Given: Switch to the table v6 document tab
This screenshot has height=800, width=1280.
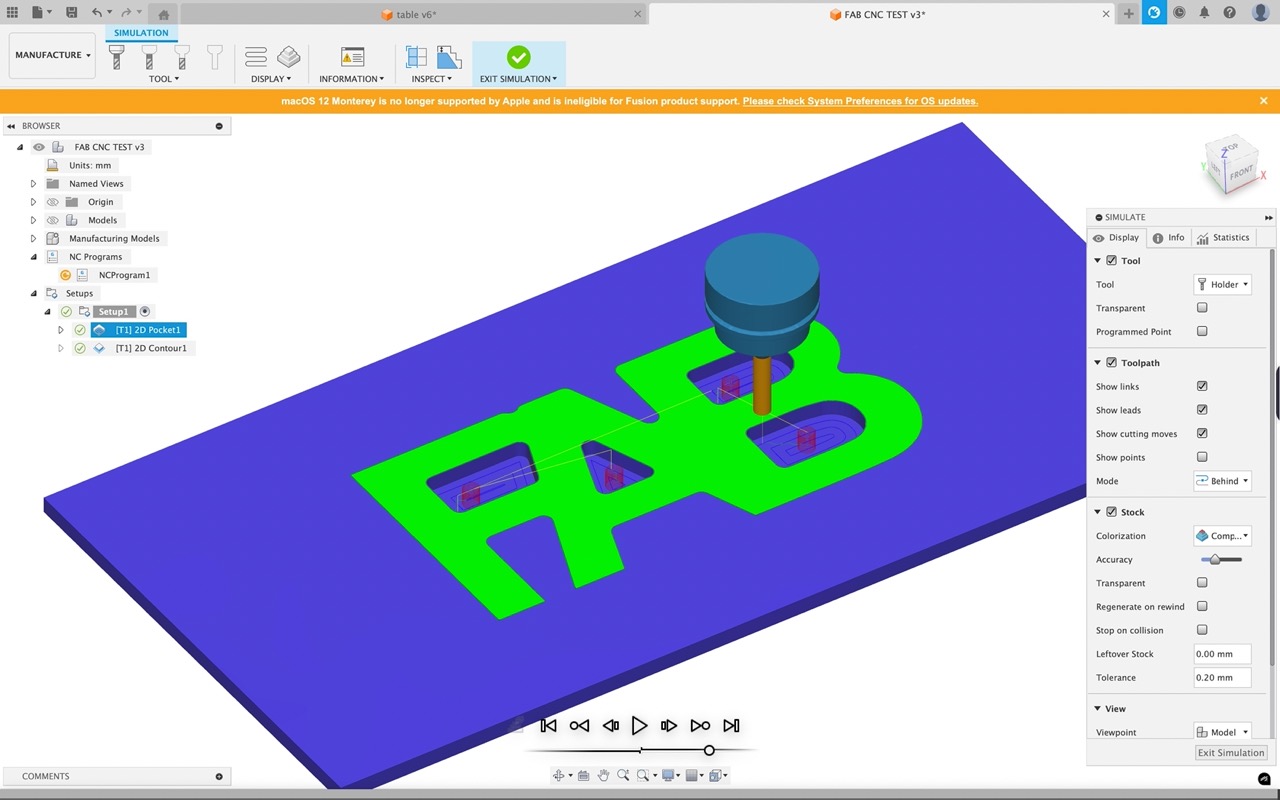Looking at the screenshot, I should [409, 14].
